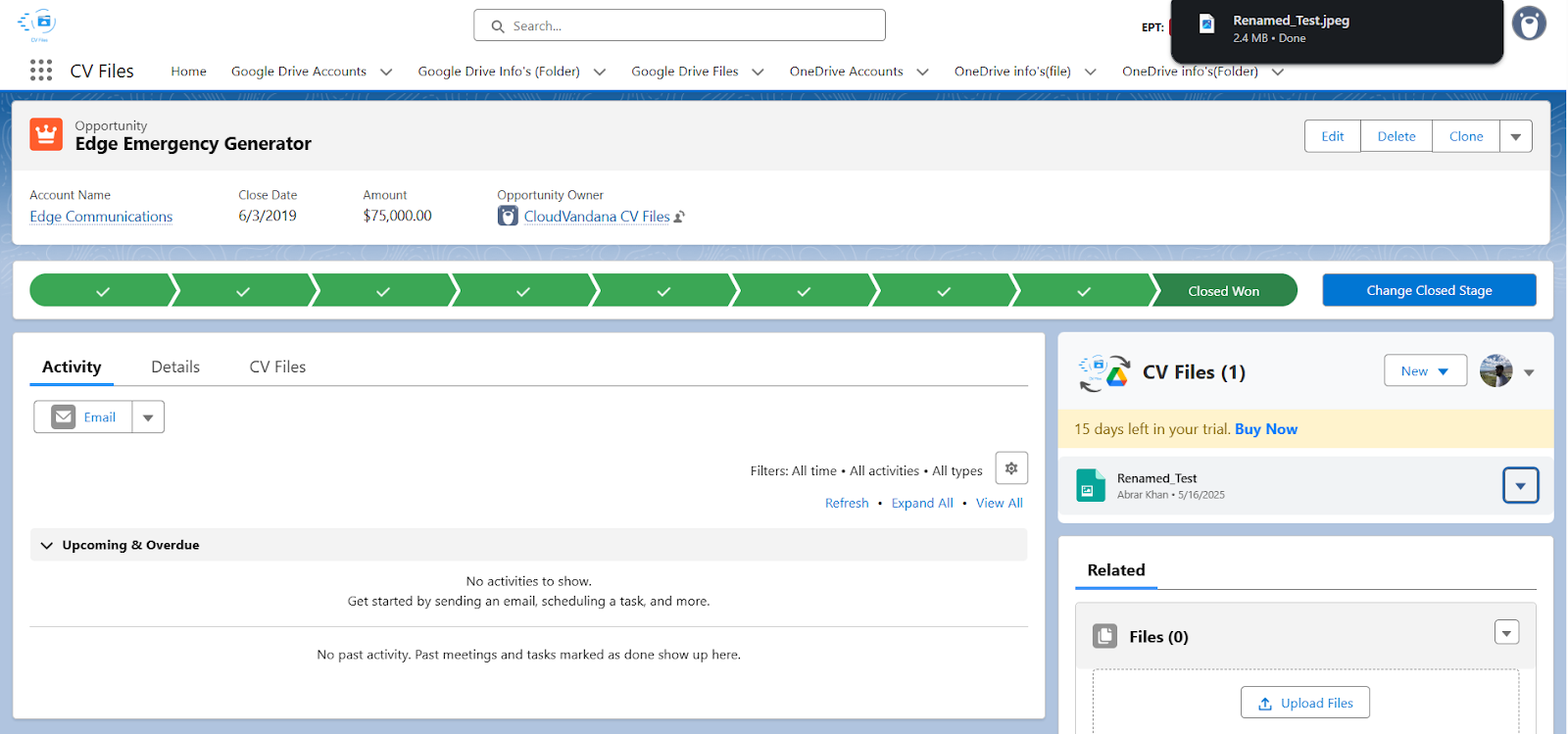
Task: Select the Closed Won path stage
Action: (x=1224, y=291)
